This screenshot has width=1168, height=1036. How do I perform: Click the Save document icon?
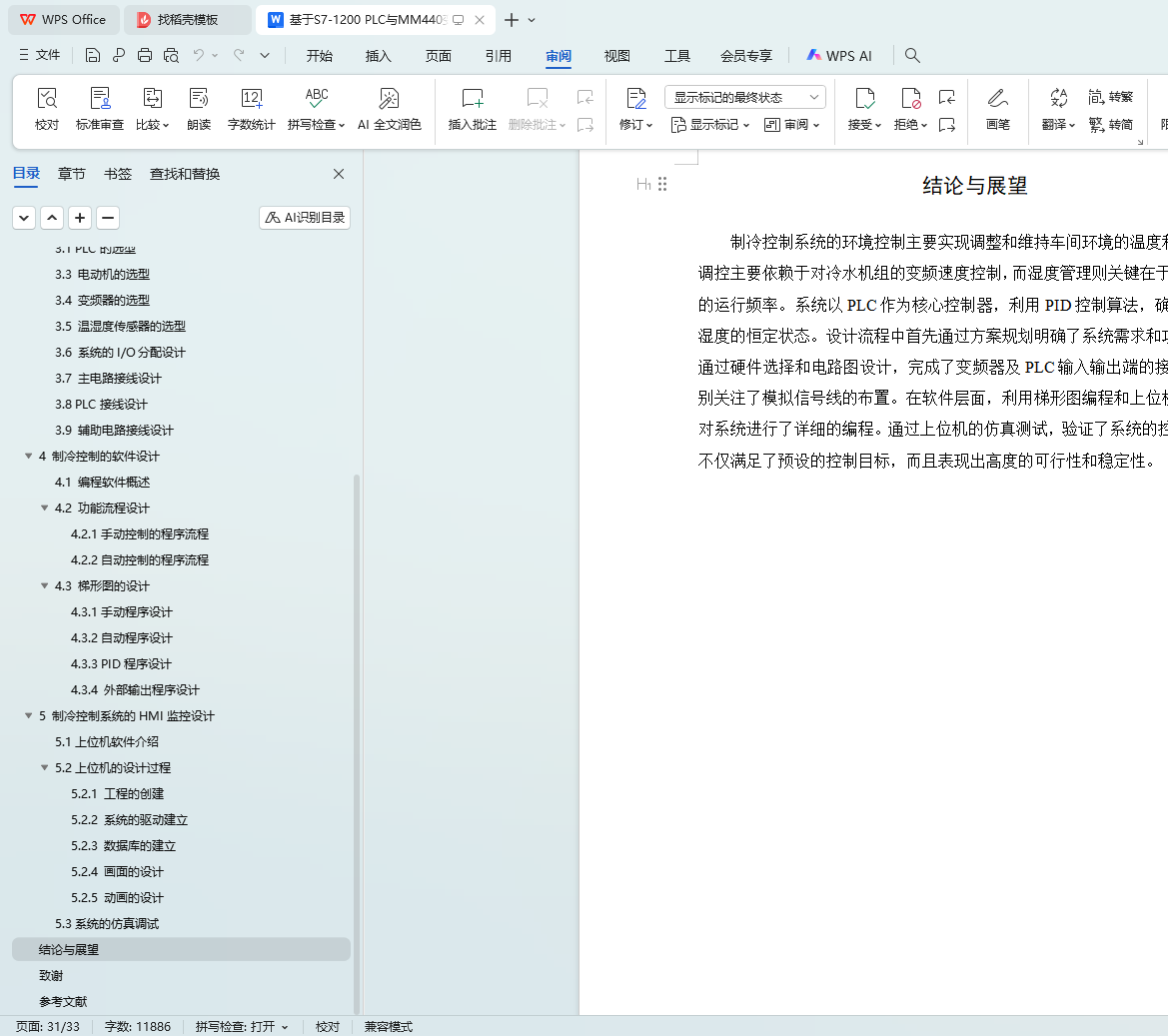[x=92, y=55]
